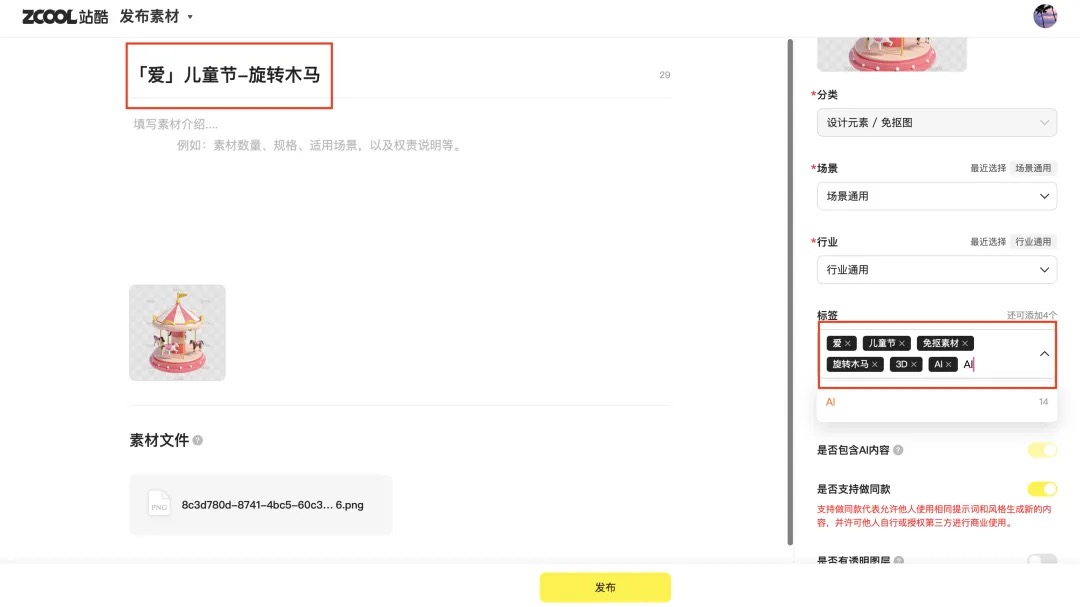The image size is (1080, 607).
Task: Collapse the tag suggestion panel chevron
Action: 1044,353
